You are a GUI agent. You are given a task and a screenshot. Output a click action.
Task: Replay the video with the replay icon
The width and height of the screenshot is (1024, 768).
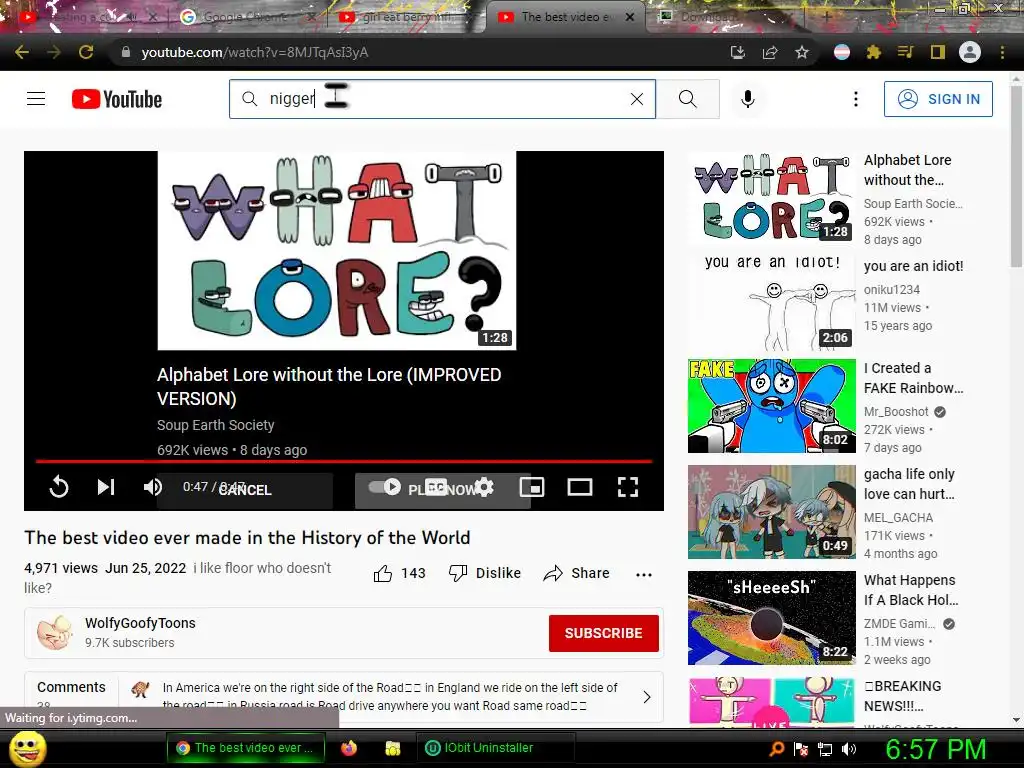(59, 487)
